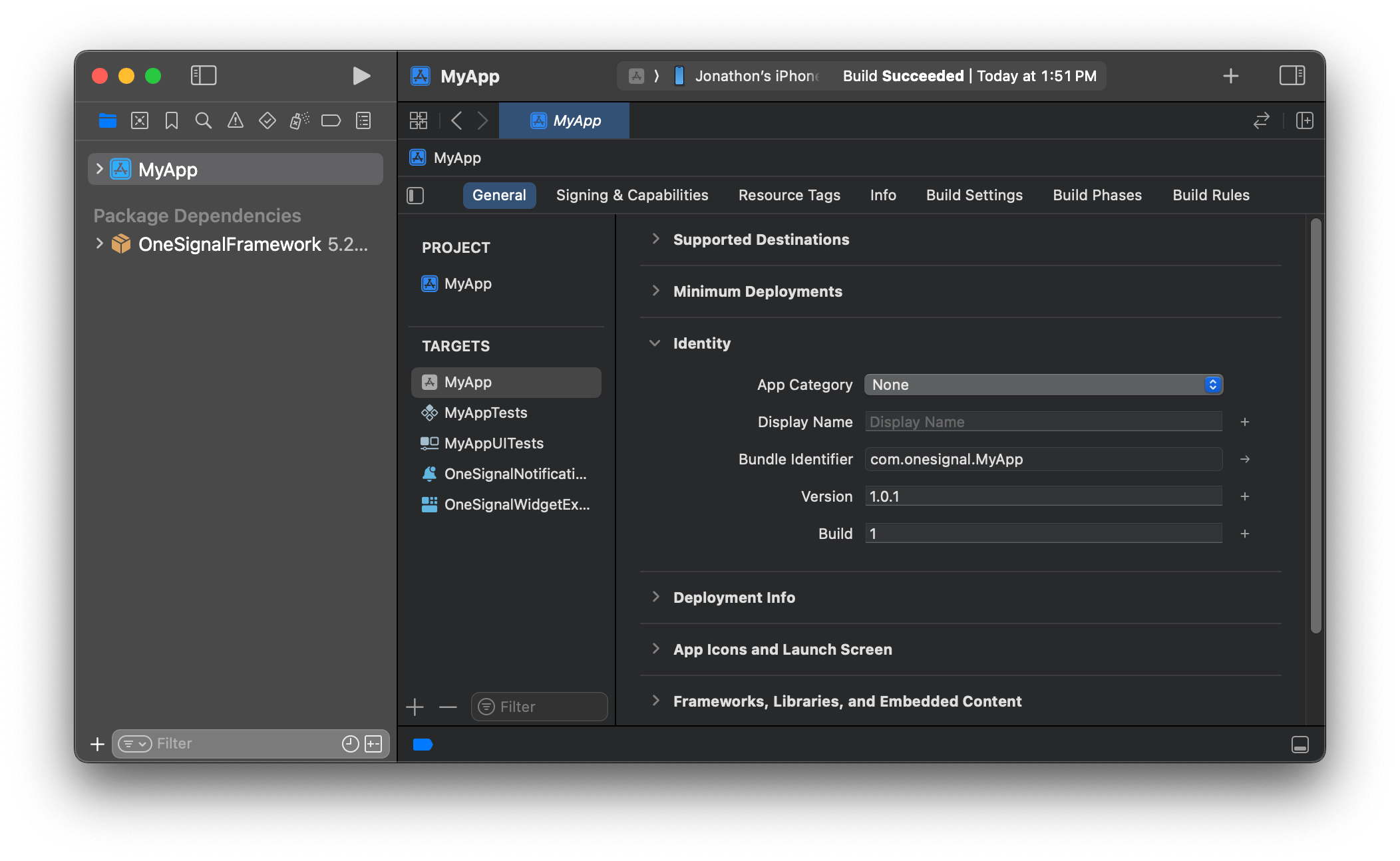Open the Bookmark navigator
Viewport: 1400px width, 861px height.
pos(172,120)
